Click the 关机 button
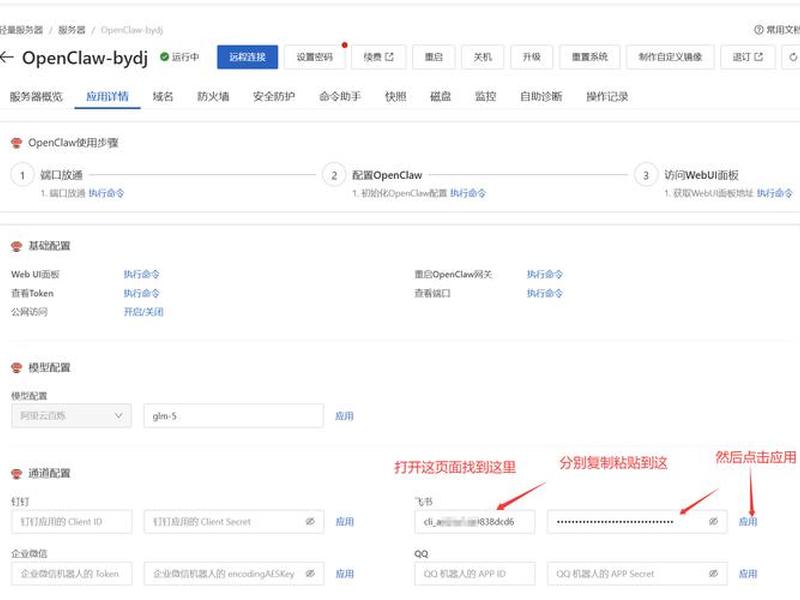The height and width of the screenshot is (600, 800). click(x=483, y=57)
